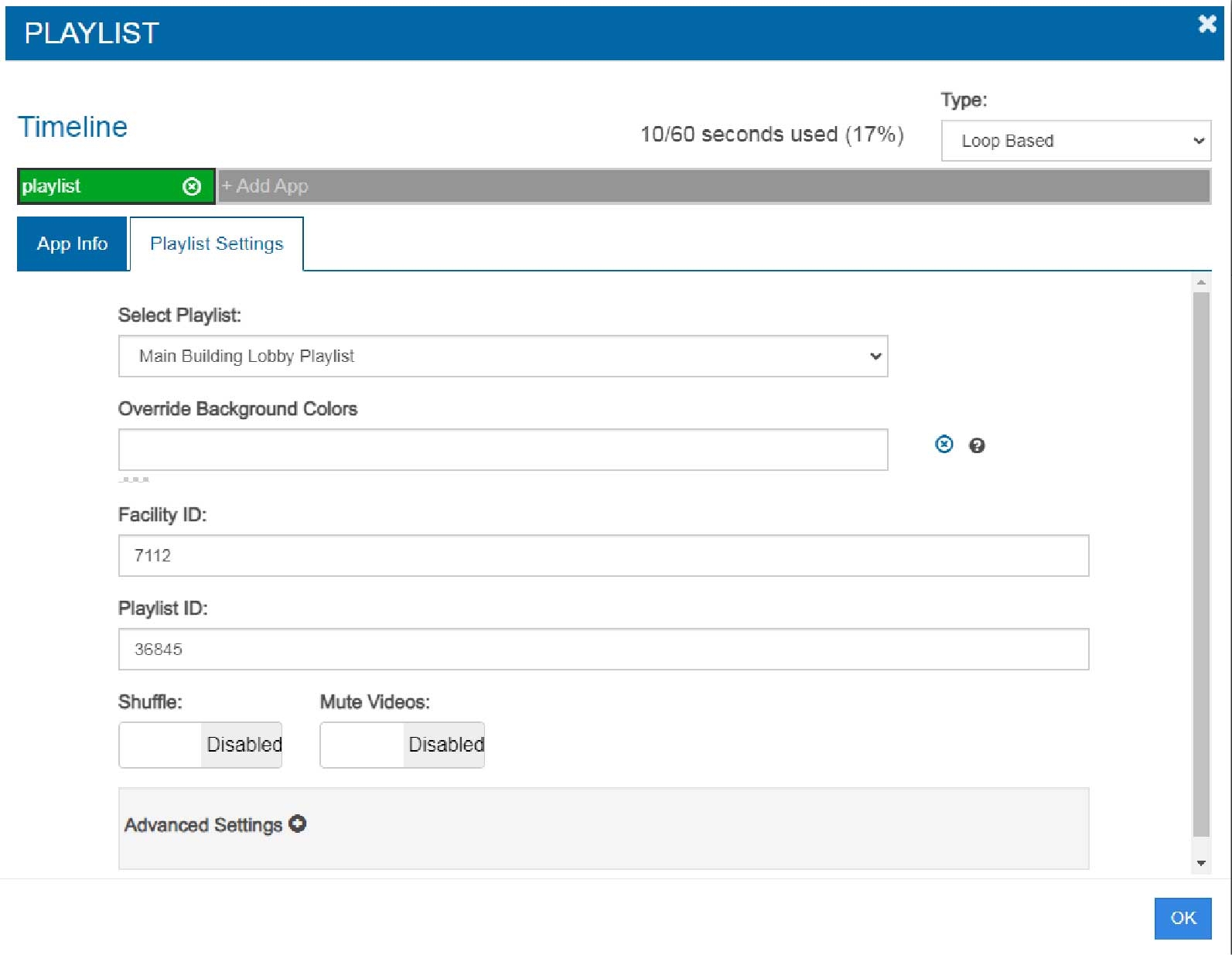This screenshot has height=955, width=1232.
Task: Click the Override Background Colors field
Action: [503, 450]
